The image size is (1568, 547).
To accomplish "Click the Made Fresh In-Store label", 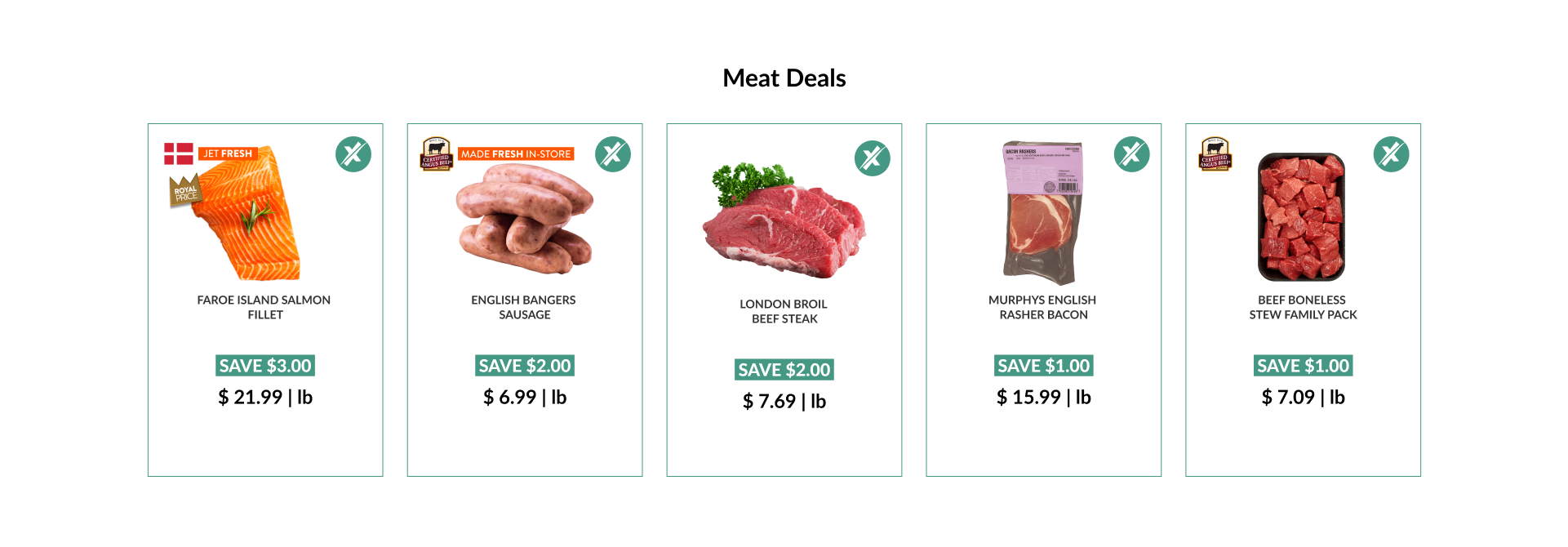I will tap(516, 153).
